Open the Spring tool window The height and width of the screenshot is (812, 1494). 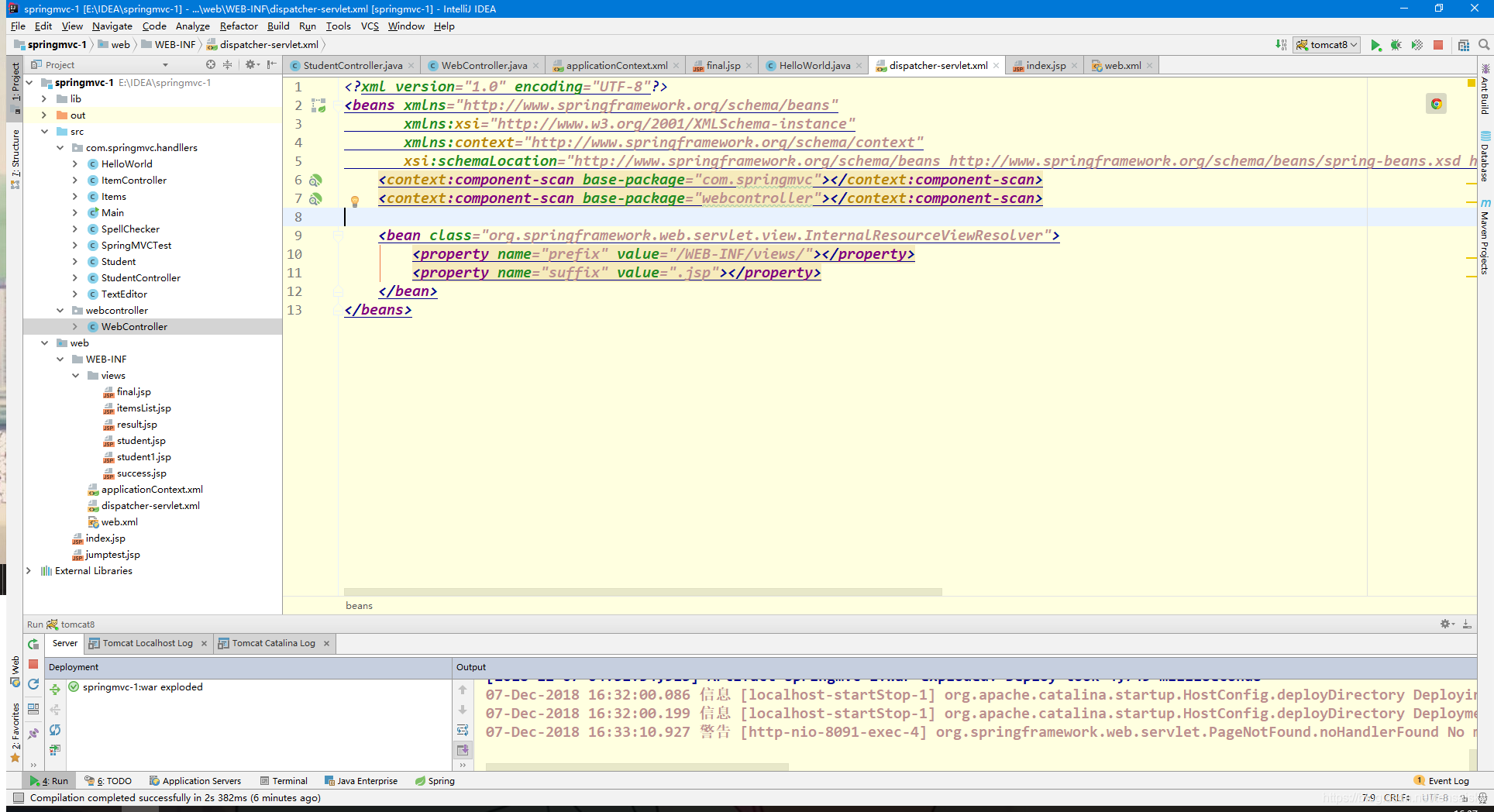pos(435,781)
